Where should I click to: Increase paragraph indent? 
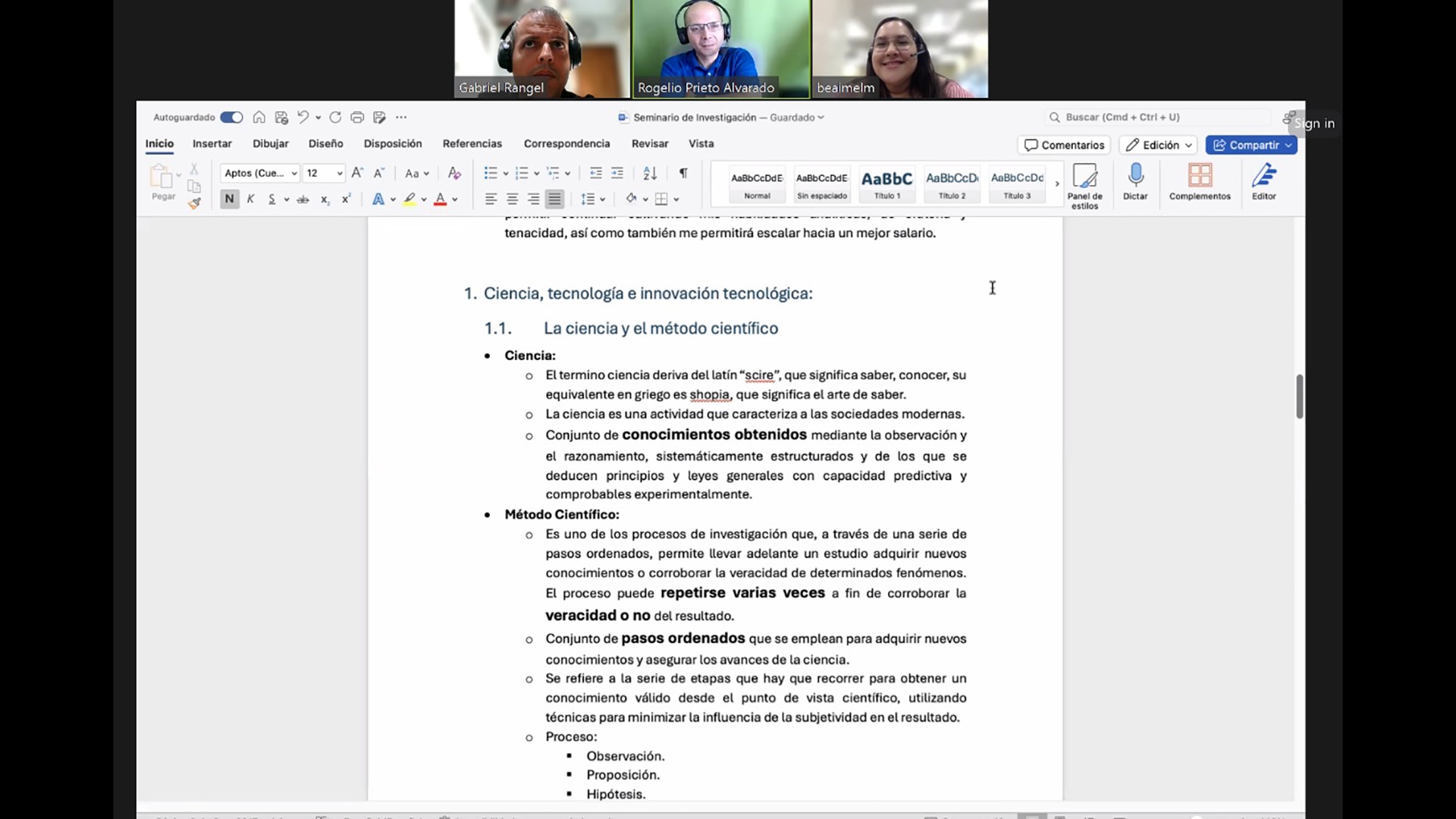[x=617, y=174]
